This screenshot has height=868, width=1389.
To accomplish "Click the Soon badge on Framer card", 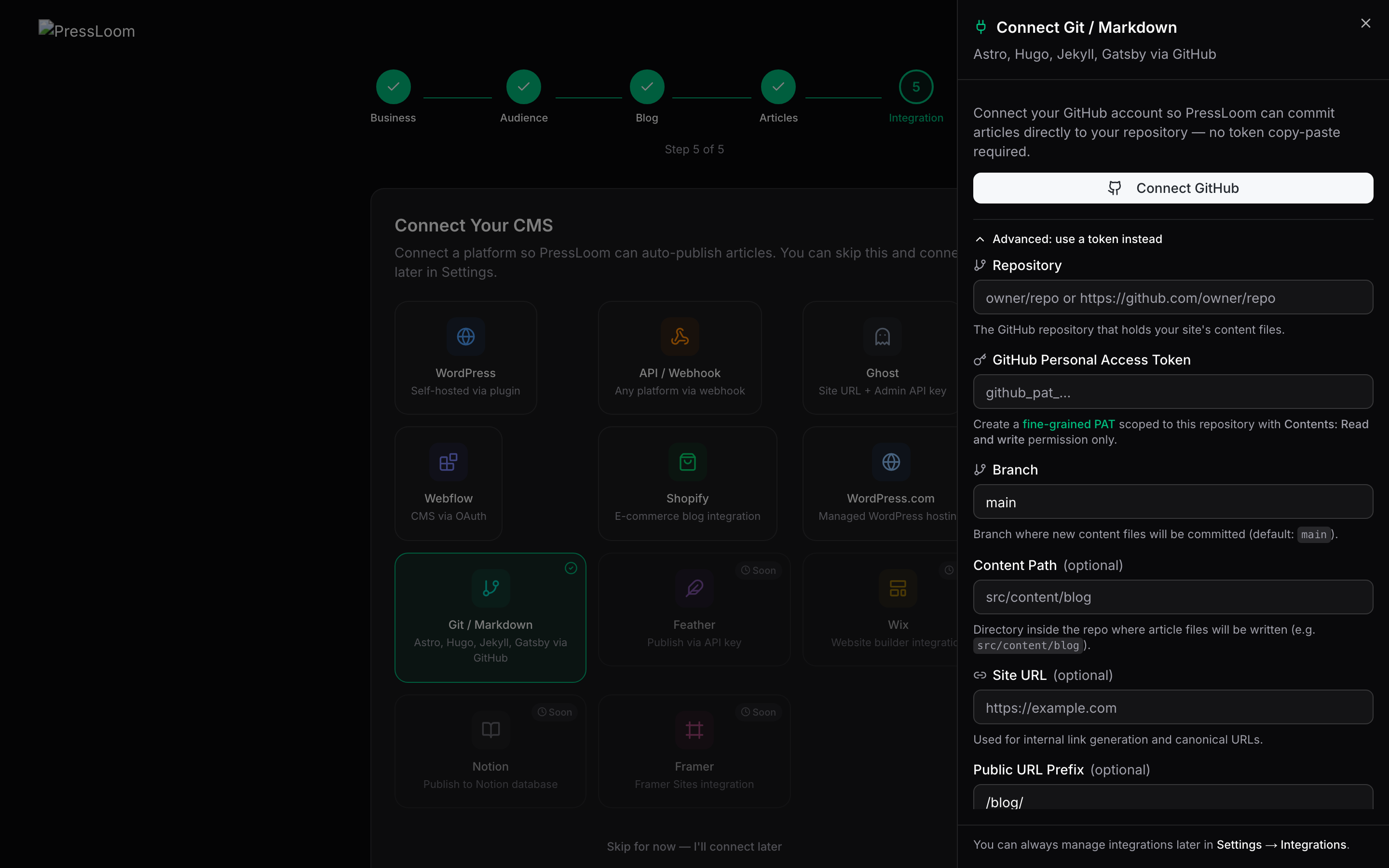I will 758,712.
